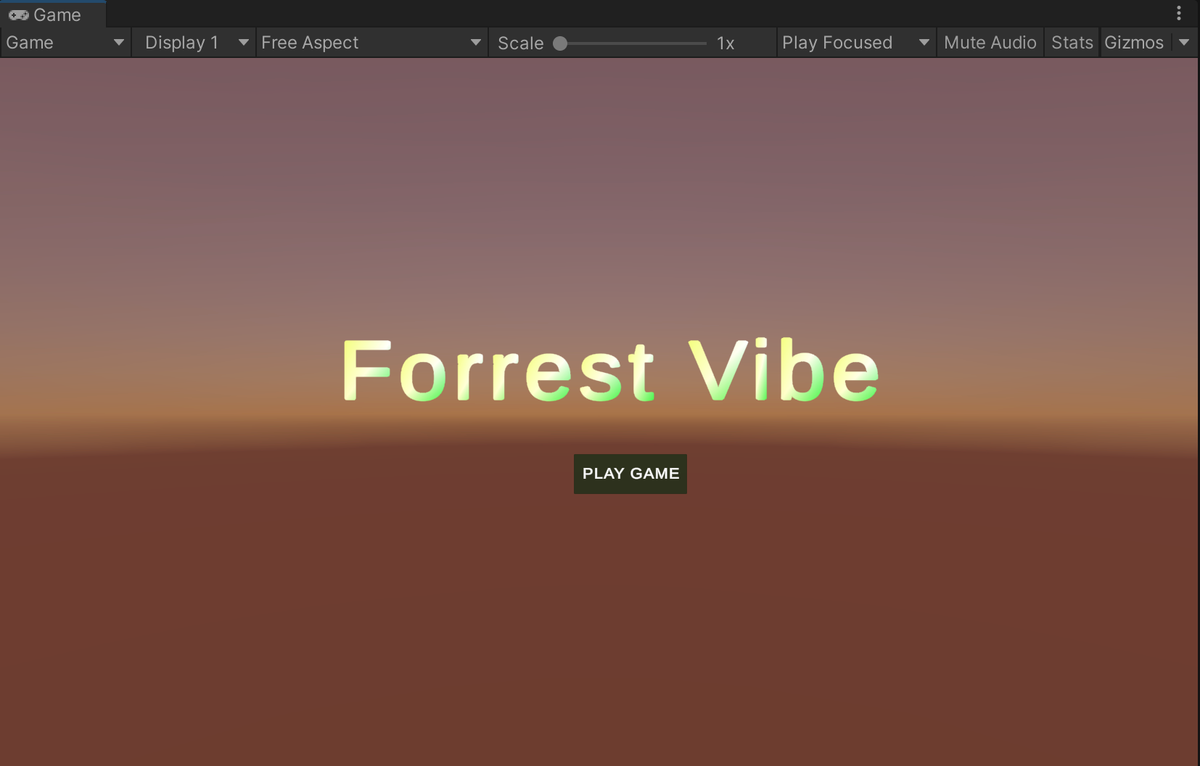Open the Play Focused dropdown
Viewport: 1200px width, 766px height.
856,43
